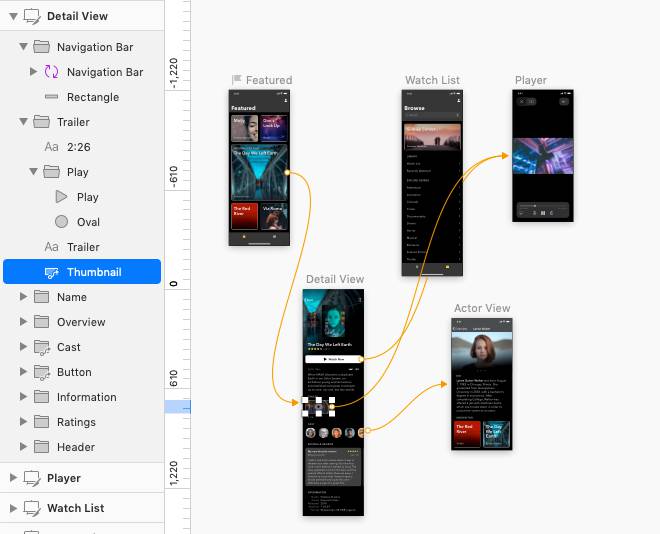Image resolution: width=660 pixels, height=534 pixels.
Task: Expand the Navigation Bar symbol layer
Action: 33,72
